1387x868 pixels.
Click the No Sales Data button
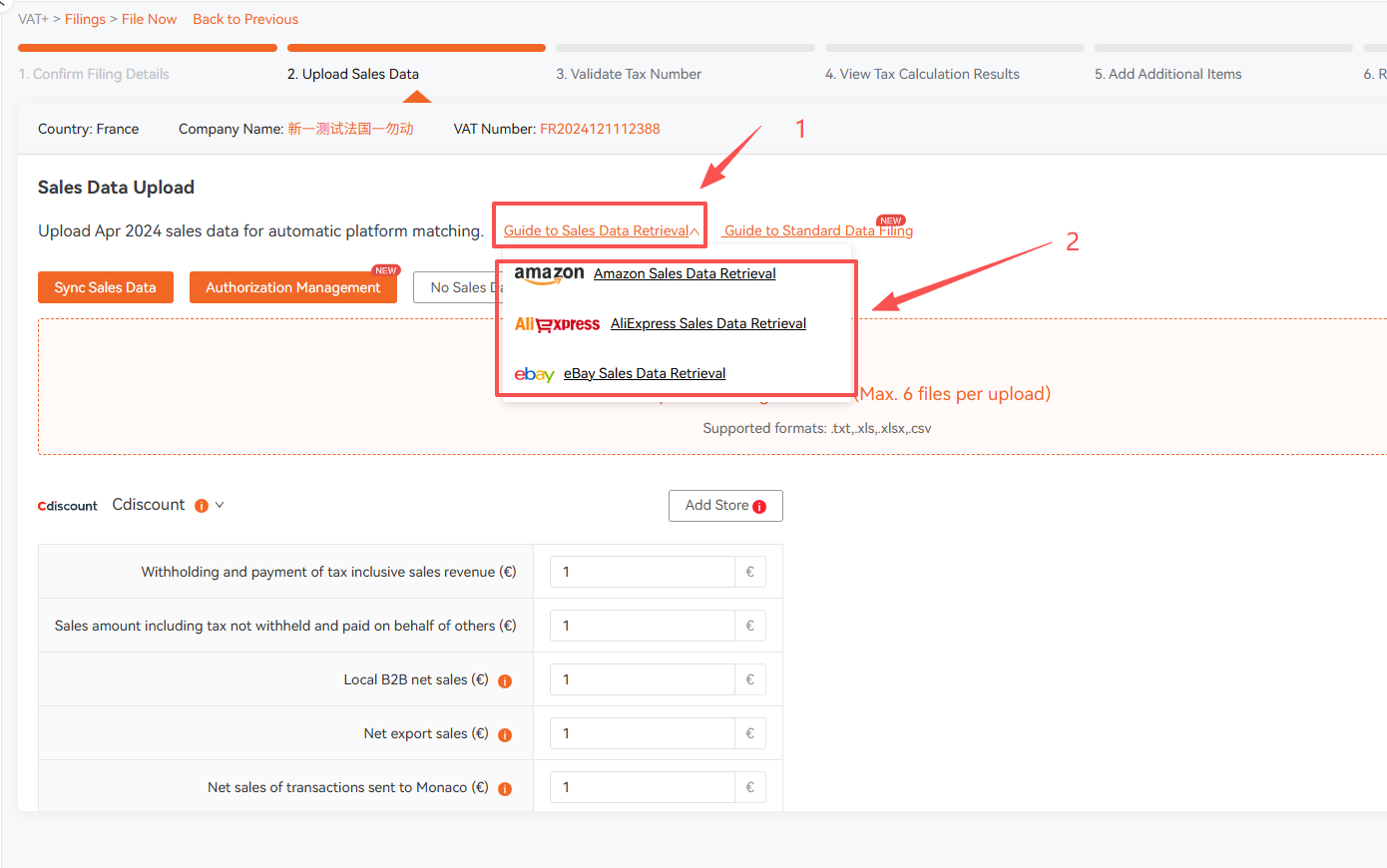(458, 287)
